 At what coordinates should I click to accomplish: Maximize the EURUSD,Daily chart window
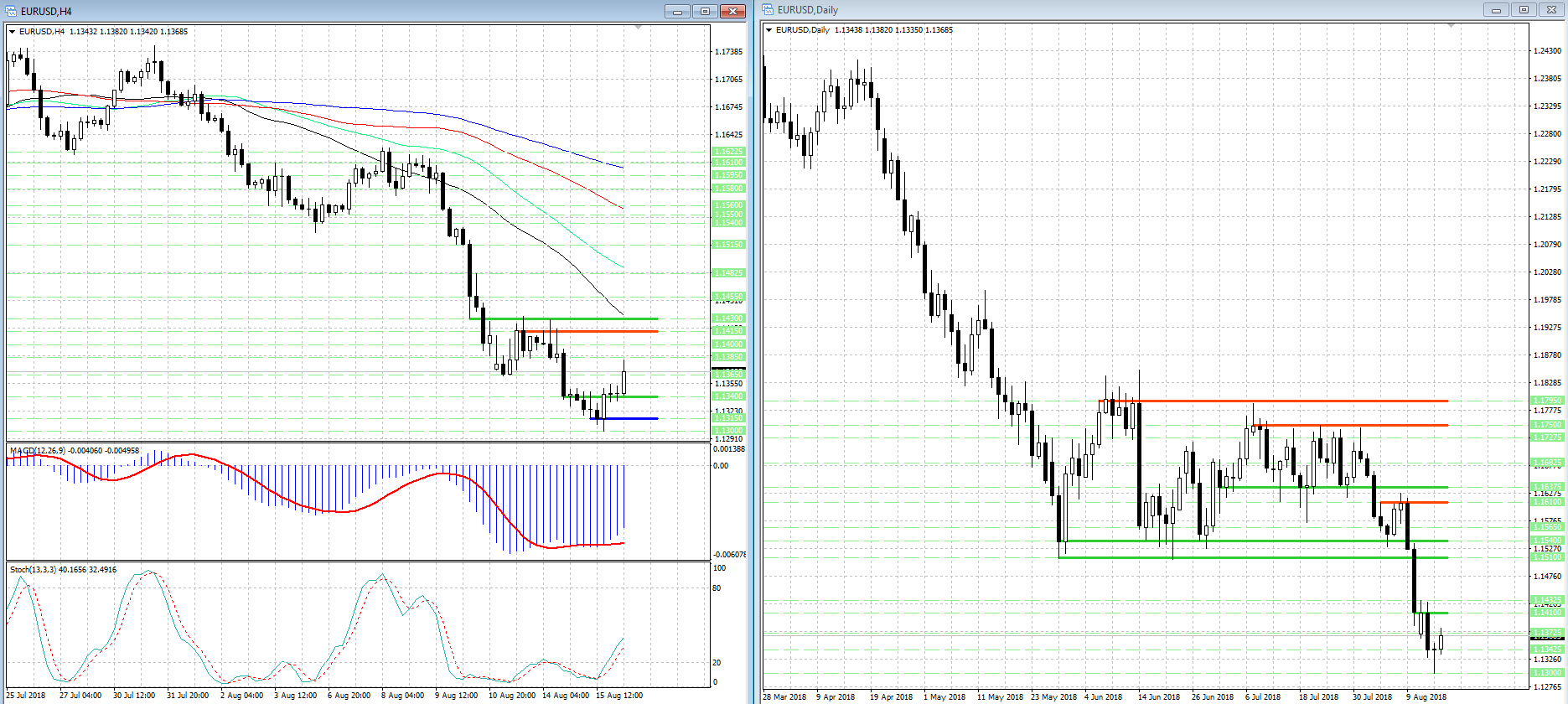[1524, 9]
